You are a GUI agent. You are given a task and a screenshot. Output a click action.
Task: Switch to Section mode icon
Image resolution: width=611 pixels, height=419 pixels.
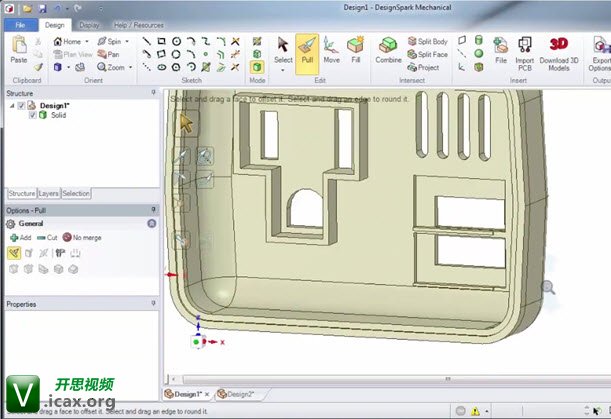click(x=257, y=54)
